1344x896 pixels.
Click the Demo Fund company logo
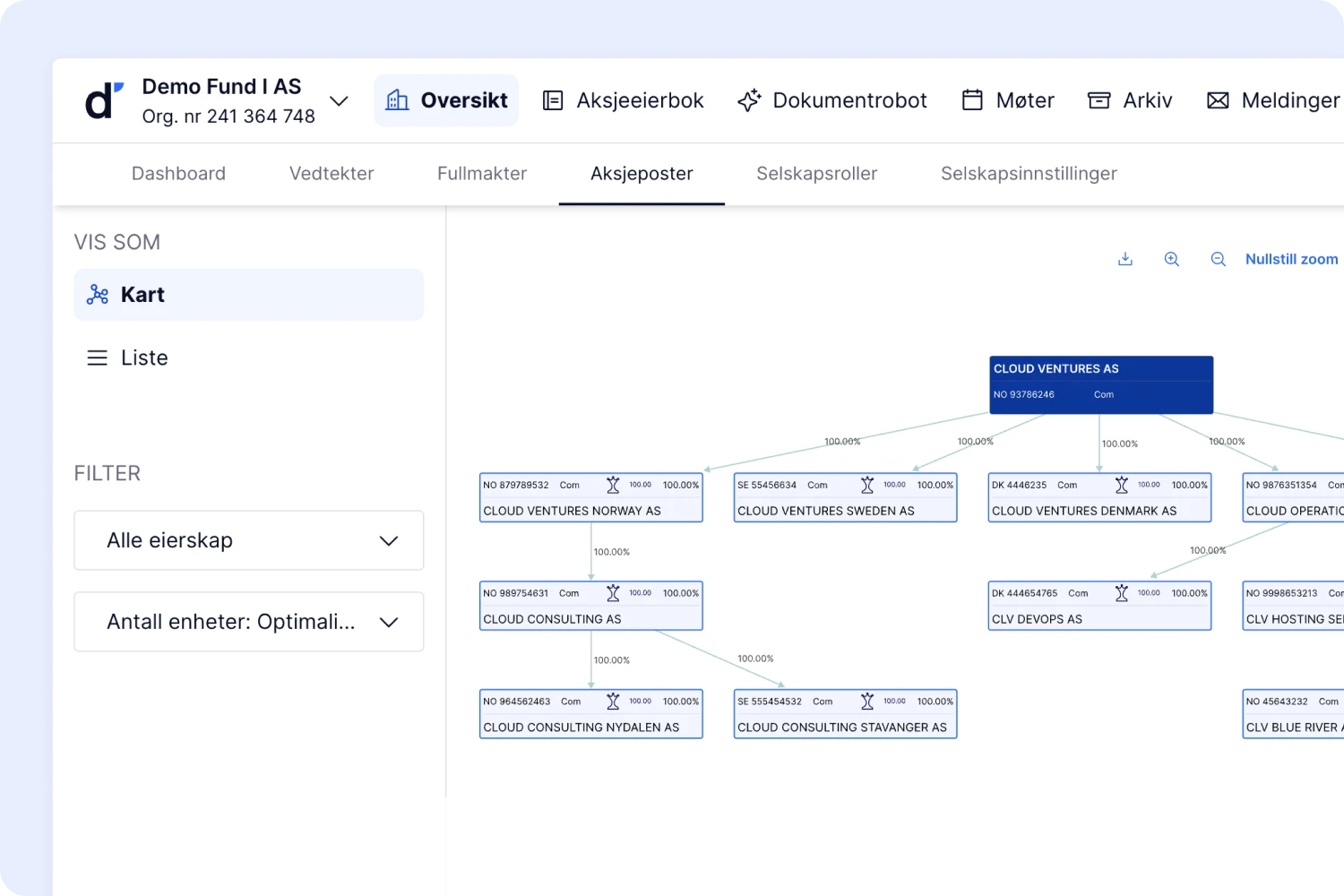104,100
